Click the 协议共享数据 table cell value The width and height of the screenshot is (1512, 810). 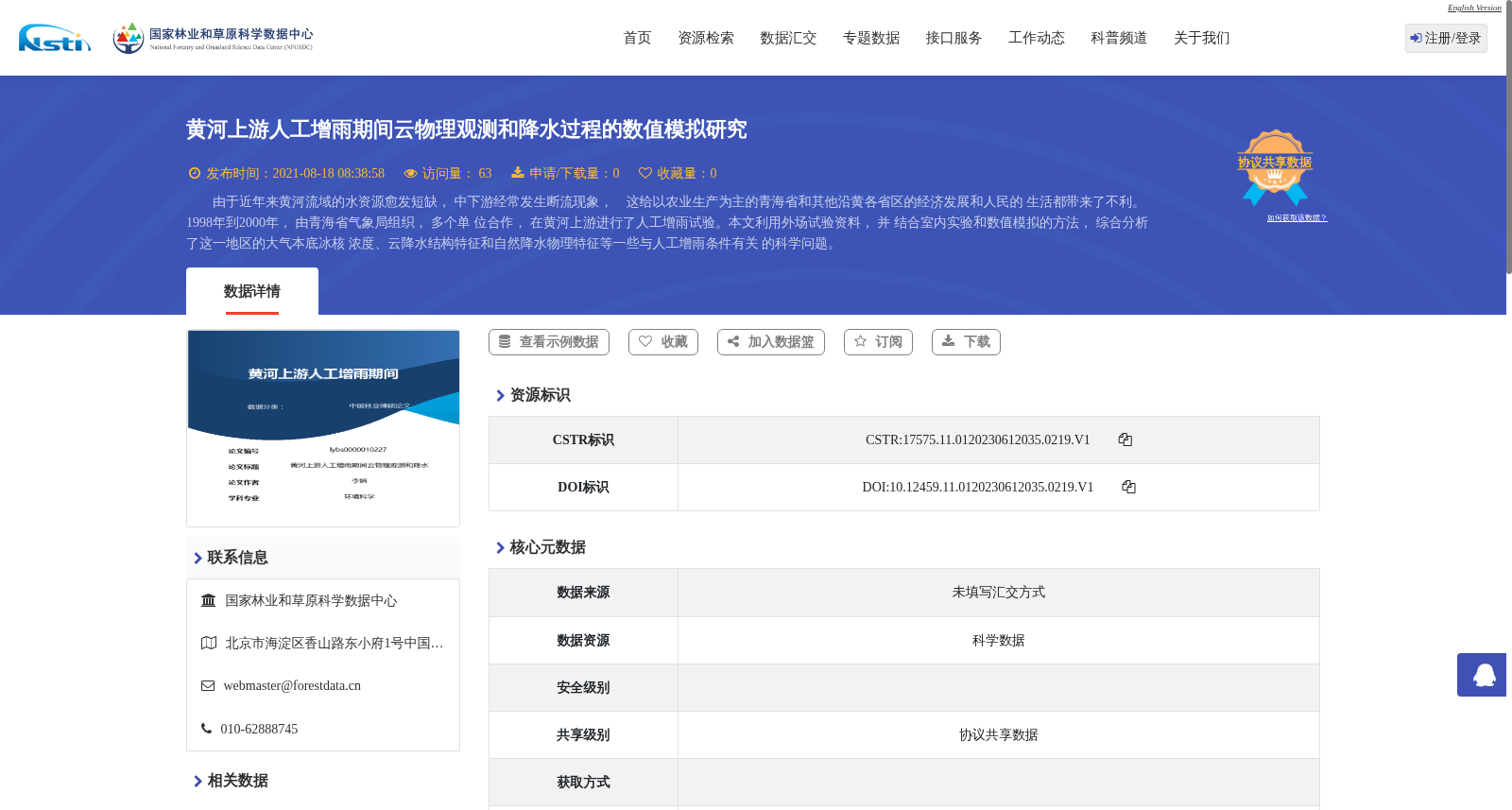tap(999, 735)
